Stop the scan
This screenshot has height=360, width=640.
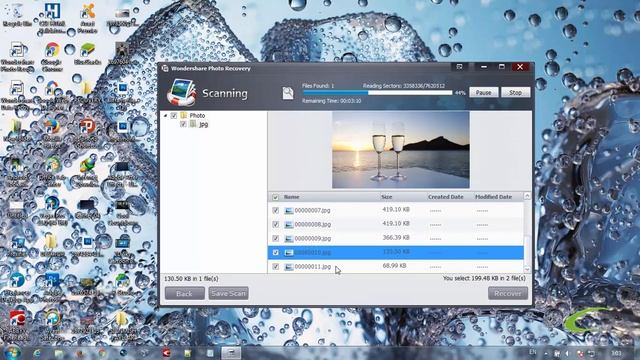[516, 93]
